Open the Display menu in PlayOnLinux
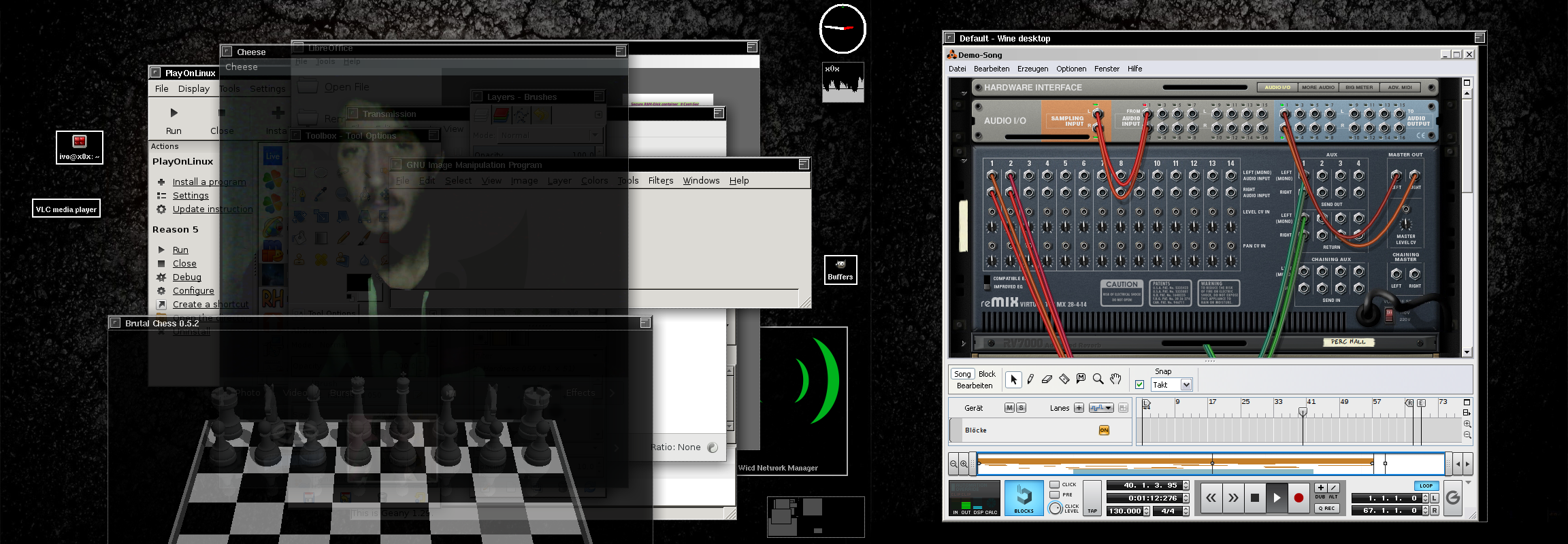The width and height of the screenshot is (1568, 544). (194, 88)
